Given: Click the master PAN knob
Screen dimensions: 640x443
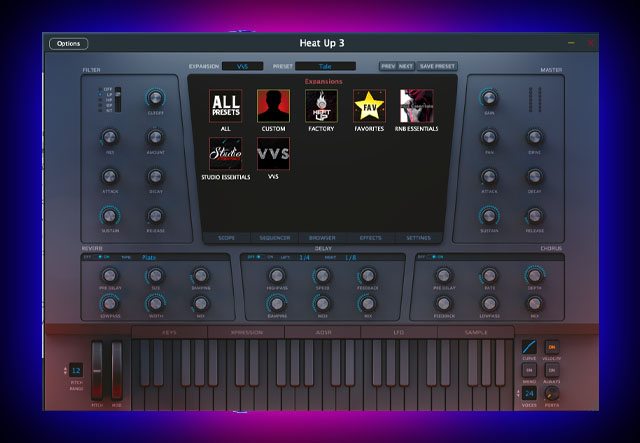Looking at the screenshot, I should 489,137.
